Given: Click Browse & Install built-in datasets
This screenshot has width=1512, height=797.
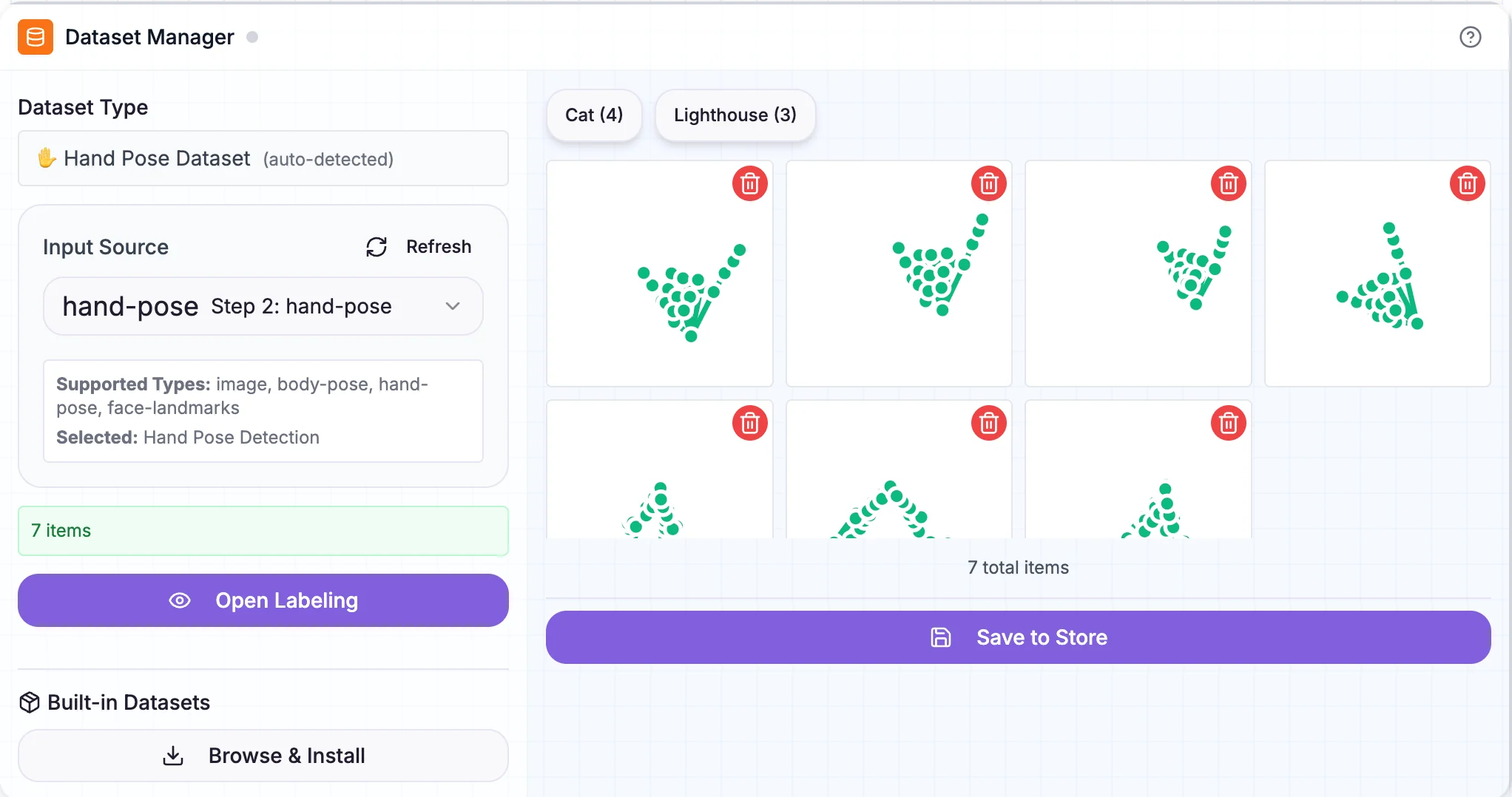Looking at the screenshot, I should [263, 756].
